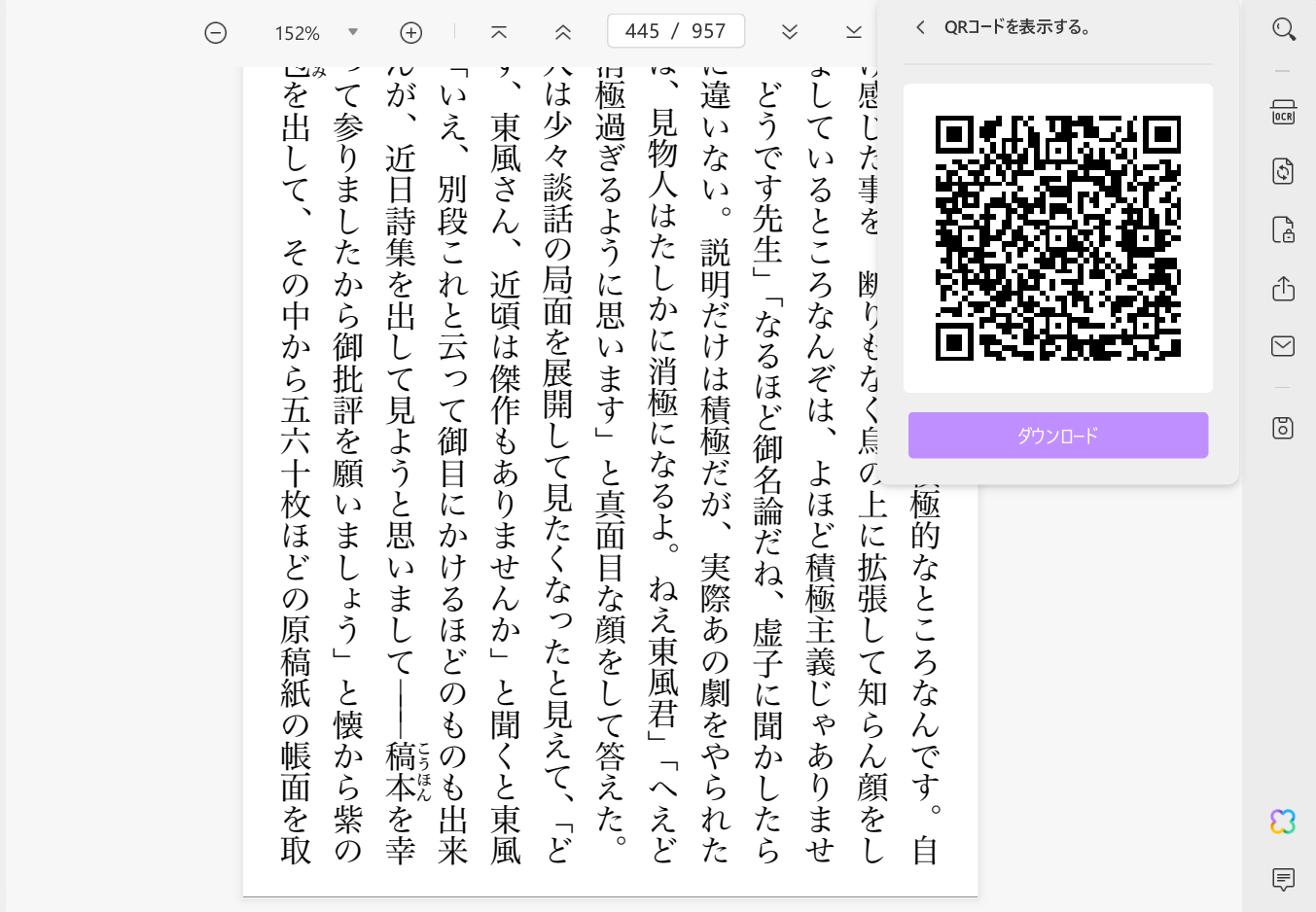1316x912 pixels.
Task: Open the save icon in the sidebar
Action: point(1284,428)
